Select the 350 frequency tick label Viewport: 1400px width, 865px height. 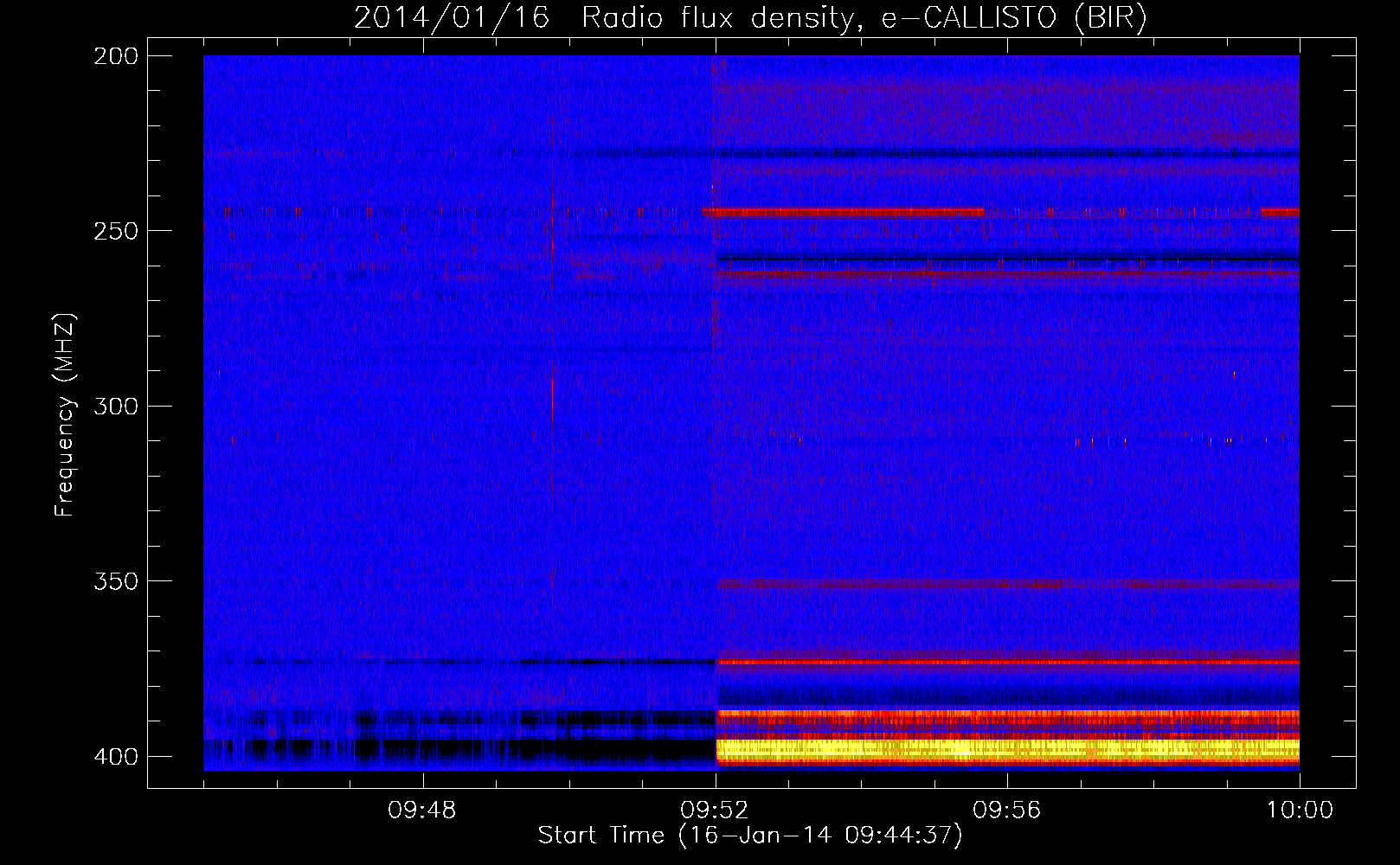116,581
